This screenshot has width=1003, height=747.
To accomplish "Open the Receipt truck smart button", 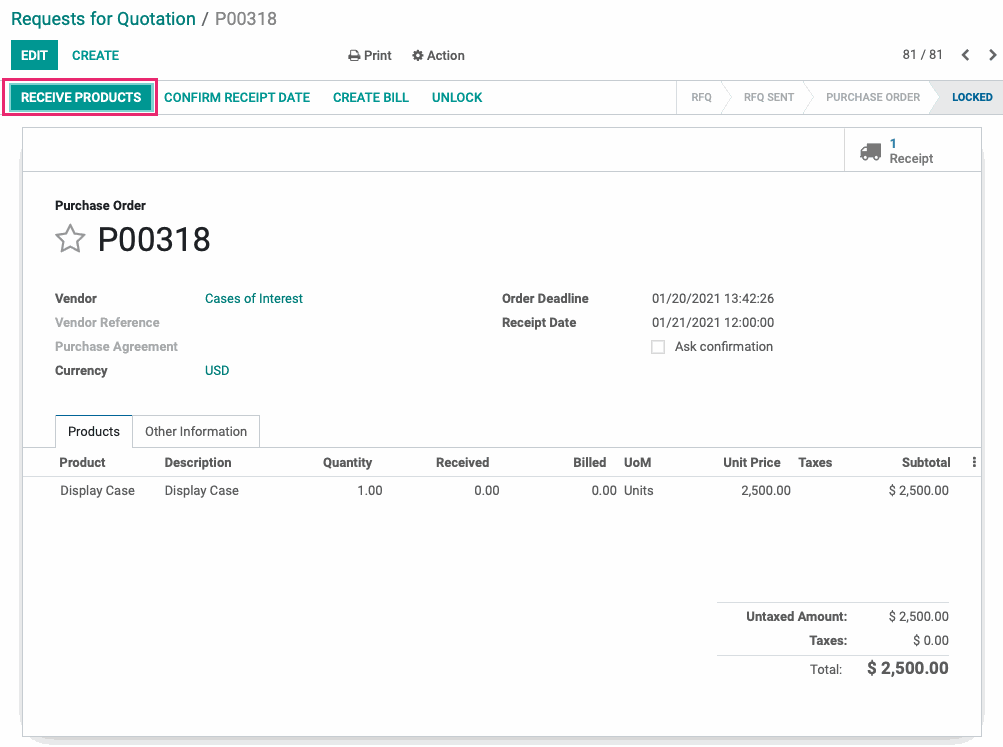I will [912, 151].
